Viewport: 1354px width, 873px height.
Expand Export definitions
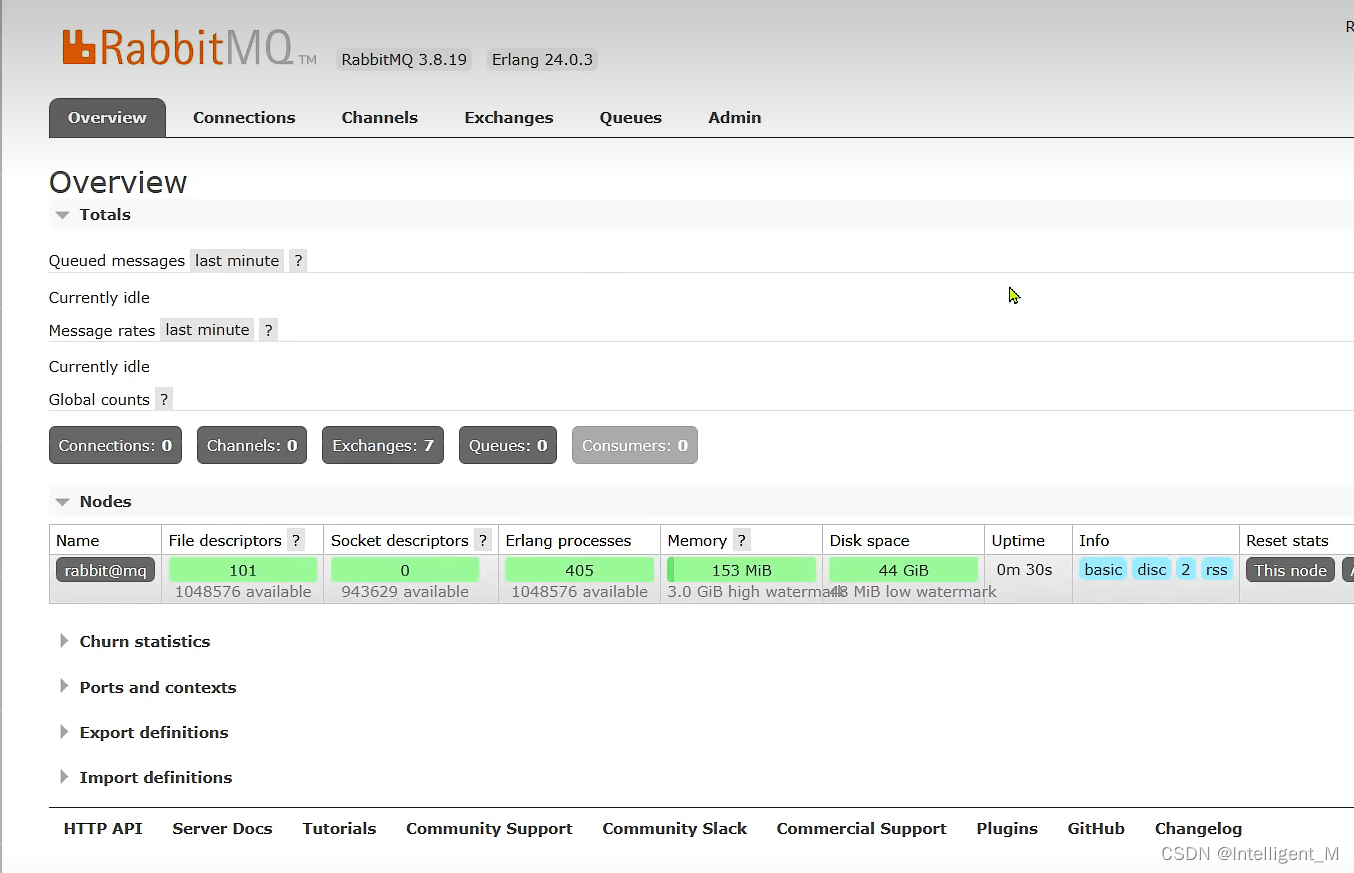click(143, 733)
